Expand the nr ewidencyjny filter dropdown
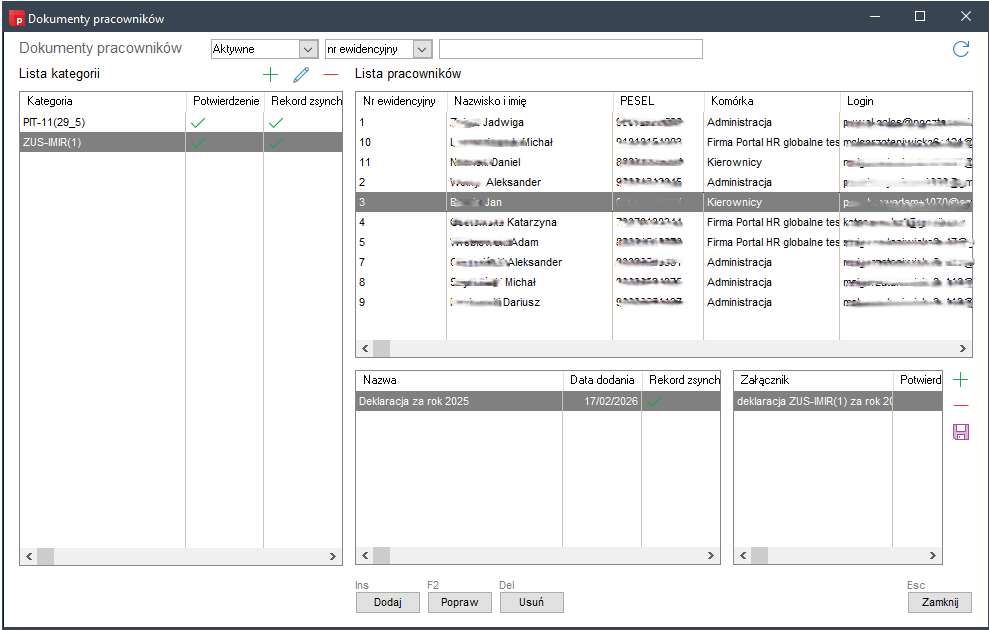Image resolution: width=989 pixels, height=630 pixels. pos(421,49)
